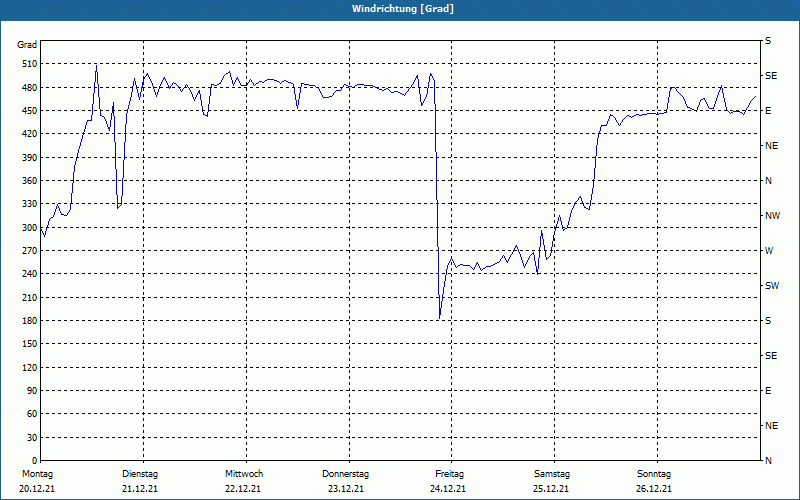Select the 240 degree axis label
800x500 pixels.
coord(30,274)
